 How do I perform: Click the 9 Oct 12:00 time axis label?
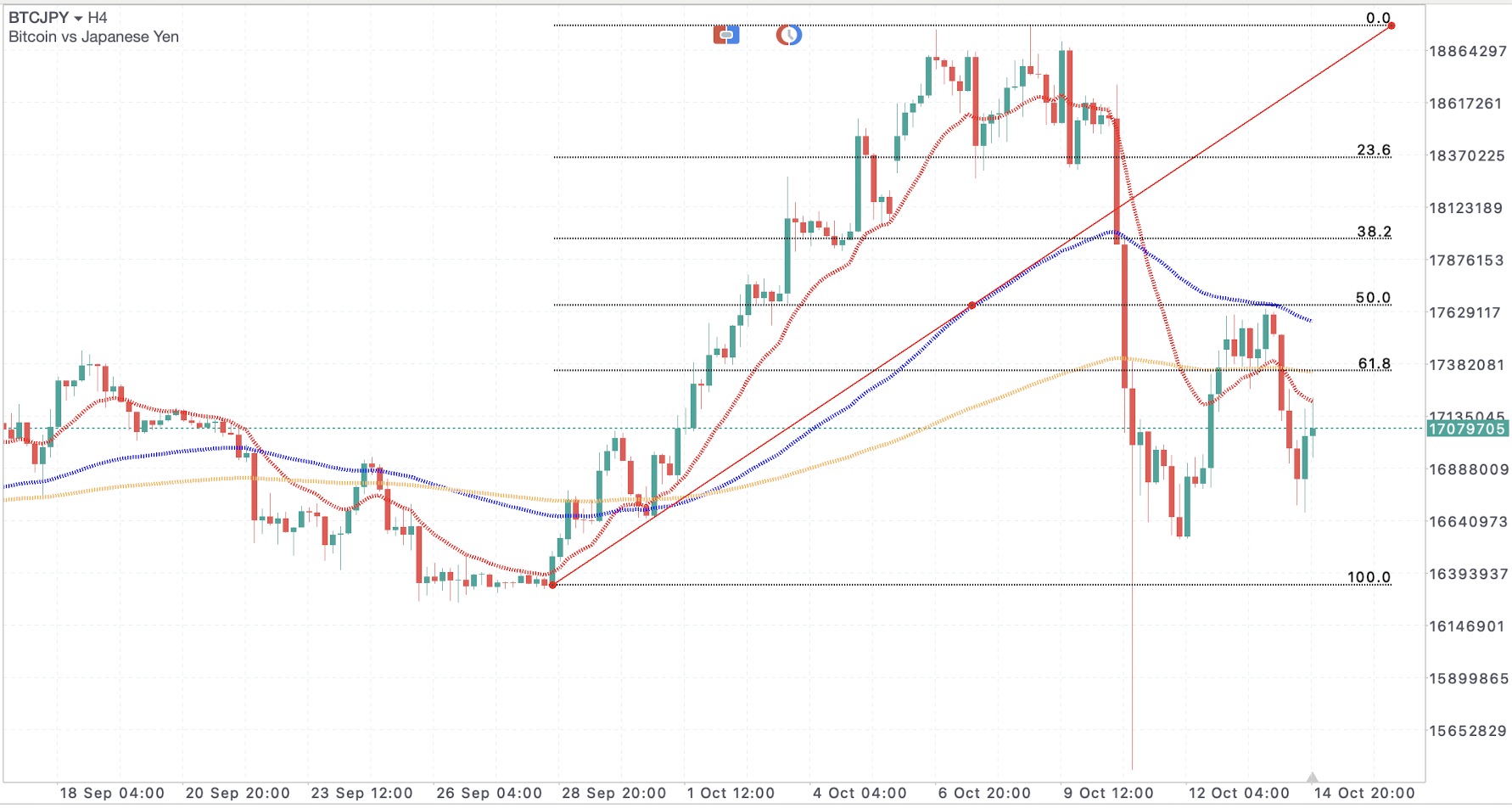point(1108,793)
